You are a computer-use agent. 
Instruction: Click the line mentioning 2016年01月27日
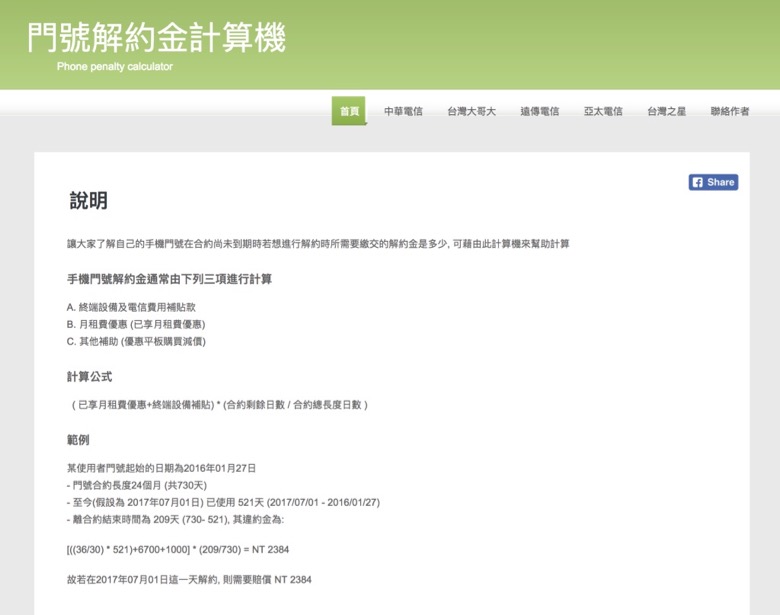(161, 468)
